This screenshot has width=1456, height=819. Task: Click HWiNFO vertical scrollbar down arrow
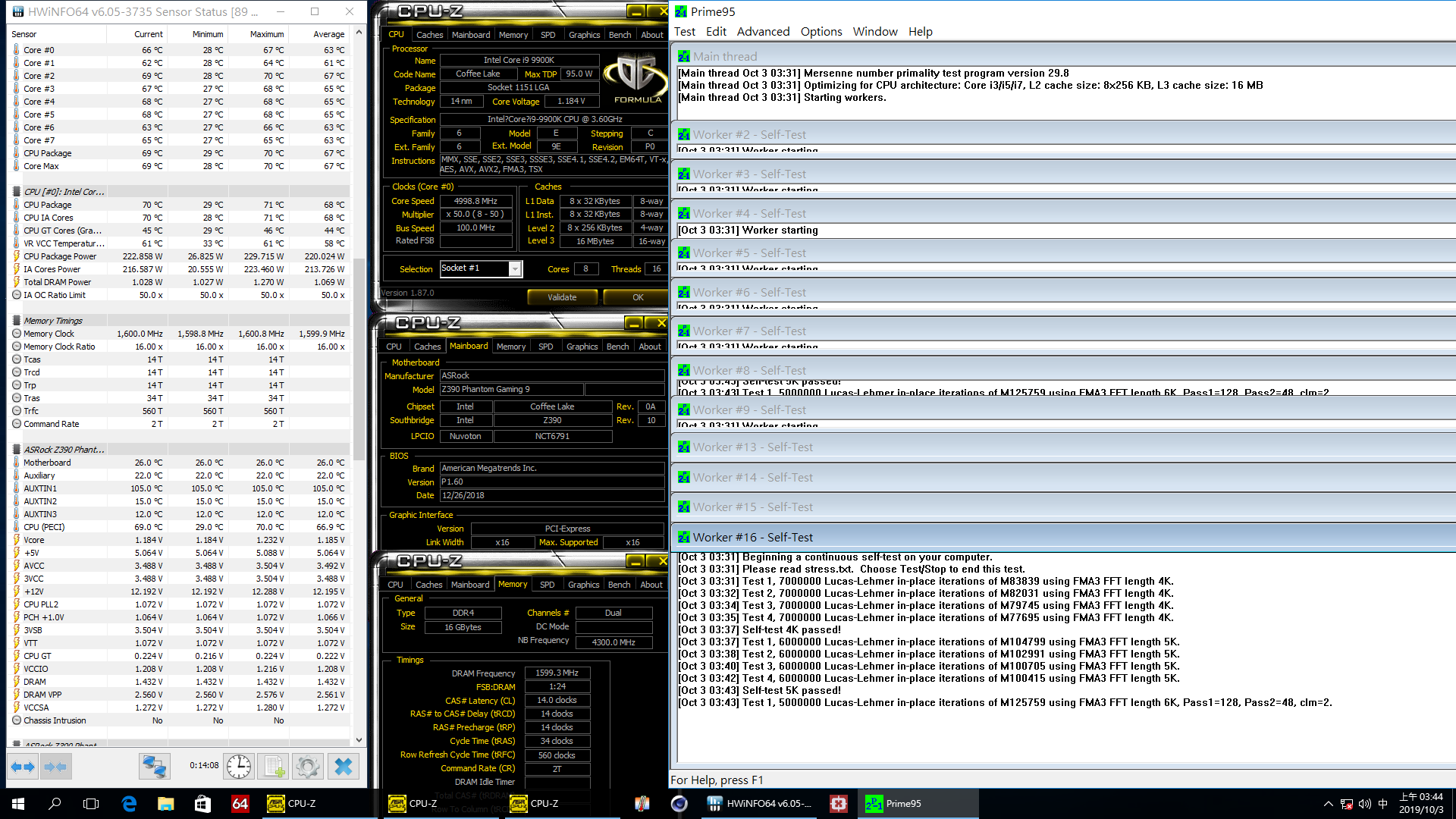tap(359, 739)
